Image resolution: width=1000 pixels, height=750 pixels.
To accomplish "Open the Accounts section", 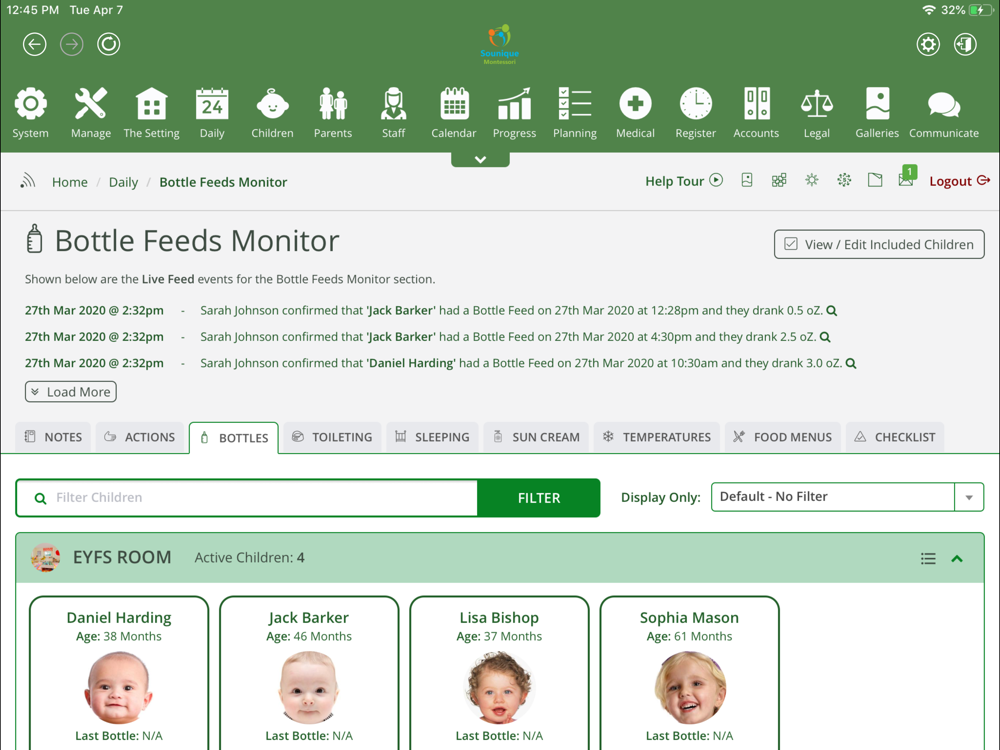I will 756,113.
